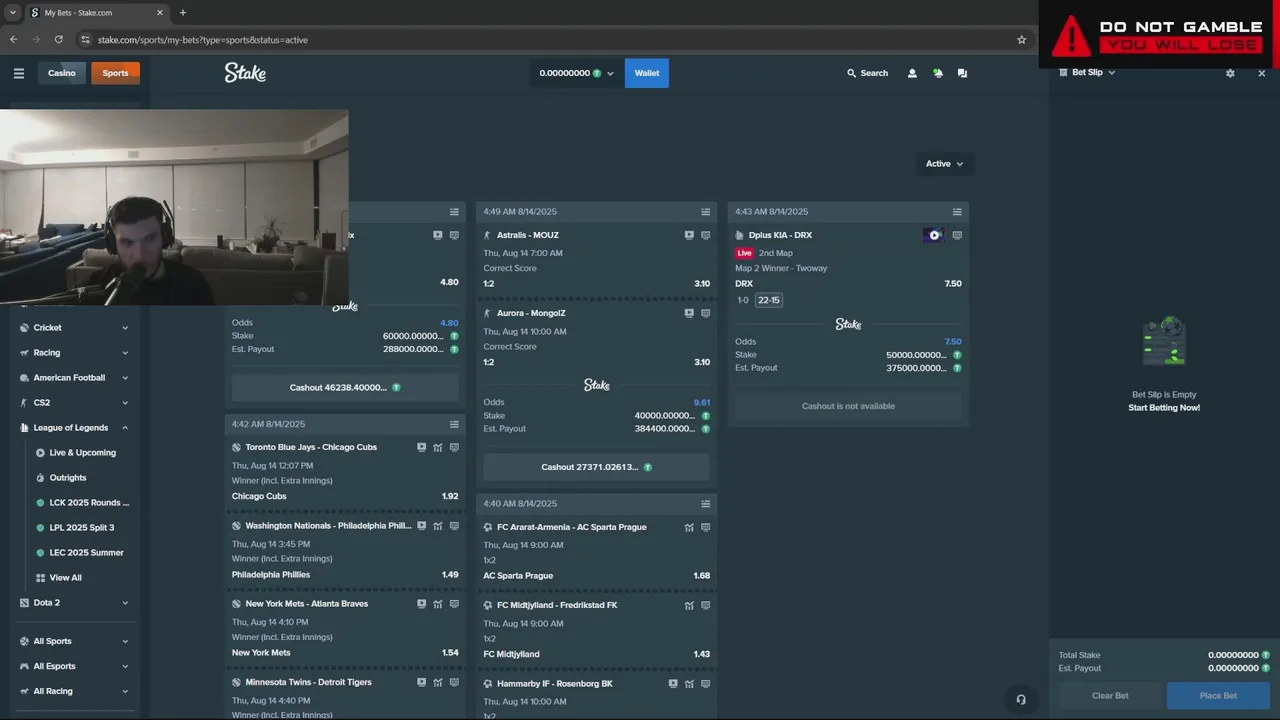Open scoreboard icon for Hammarby IF - Rosenborg BK
The height and width of the screenshot is (720, 1280).
click(705, 684)
